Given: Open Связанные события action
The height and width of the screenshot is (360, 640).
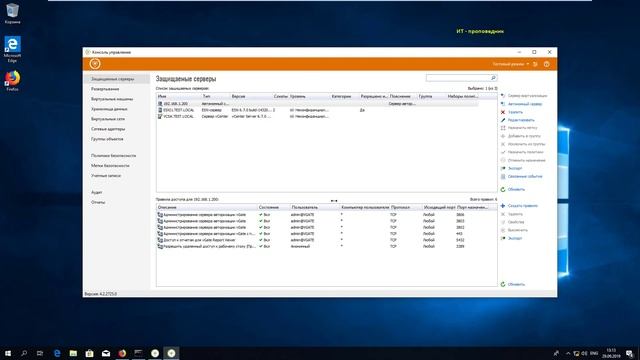Looking at the screenshot, I should [522, 176].
